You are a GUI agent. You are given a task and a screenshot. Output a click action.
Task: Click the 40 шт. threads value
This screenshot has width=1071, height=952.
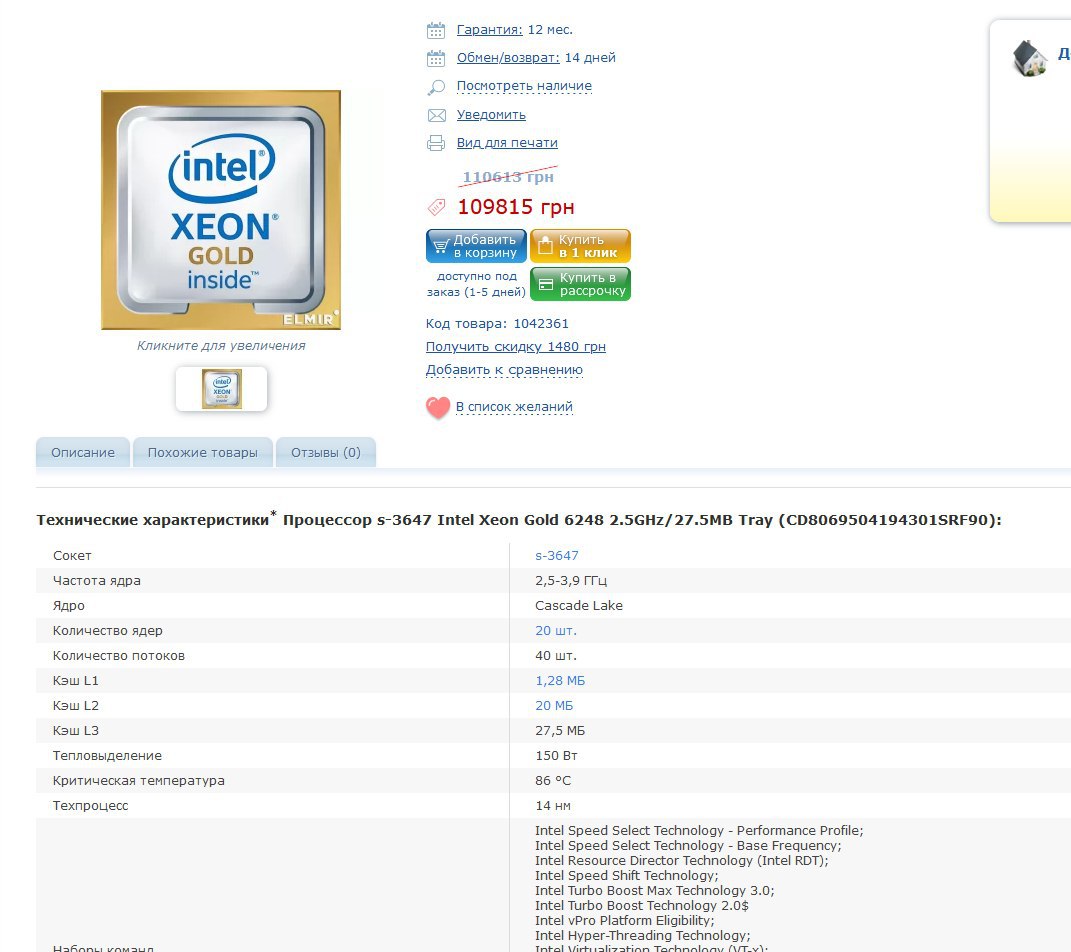tap(556, 656)
